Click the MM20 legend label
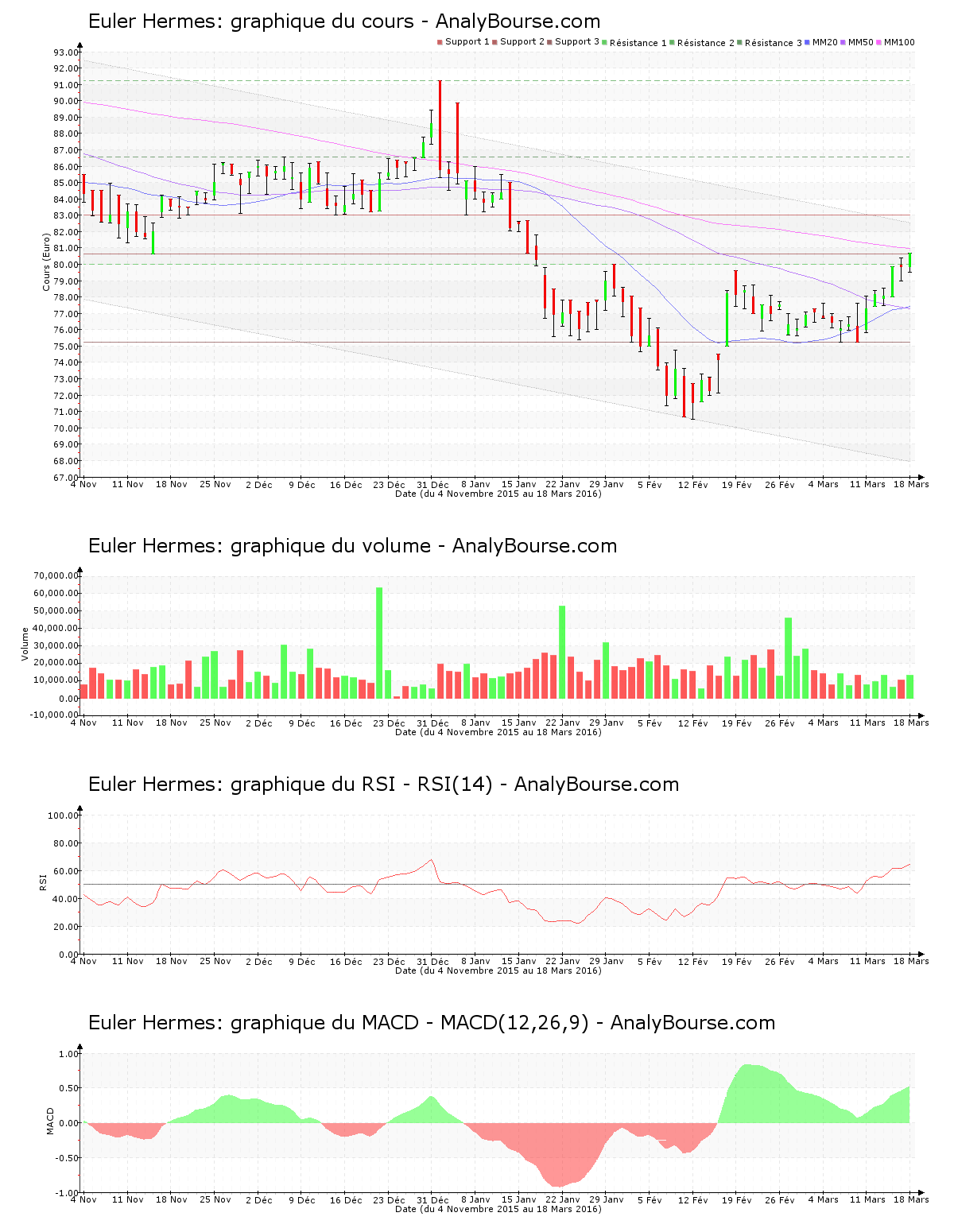This screenshot has height=1232, width=954. (x=824, y=42)
